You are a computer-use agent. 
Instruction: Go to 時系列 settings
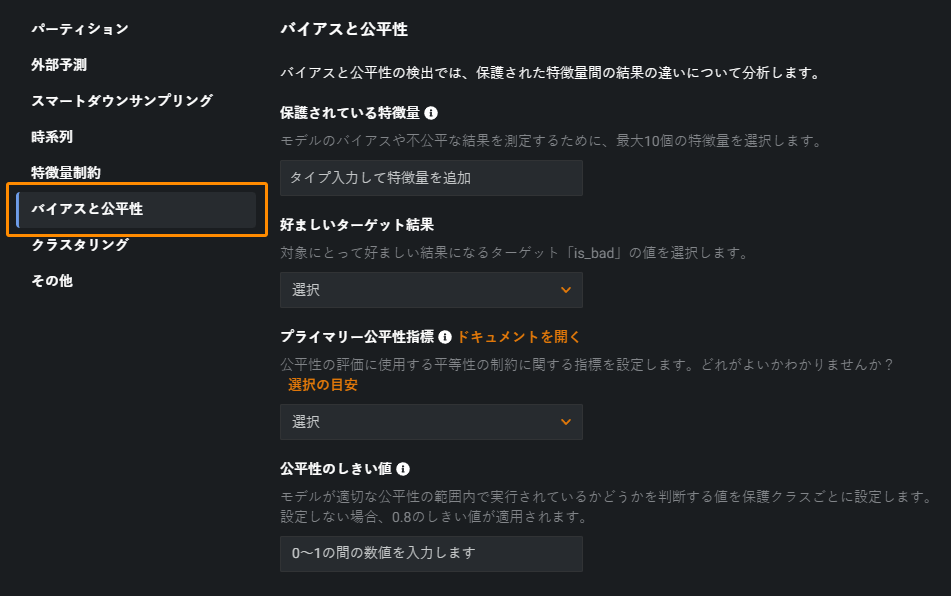pyautogui.click(x=52, y=137)
